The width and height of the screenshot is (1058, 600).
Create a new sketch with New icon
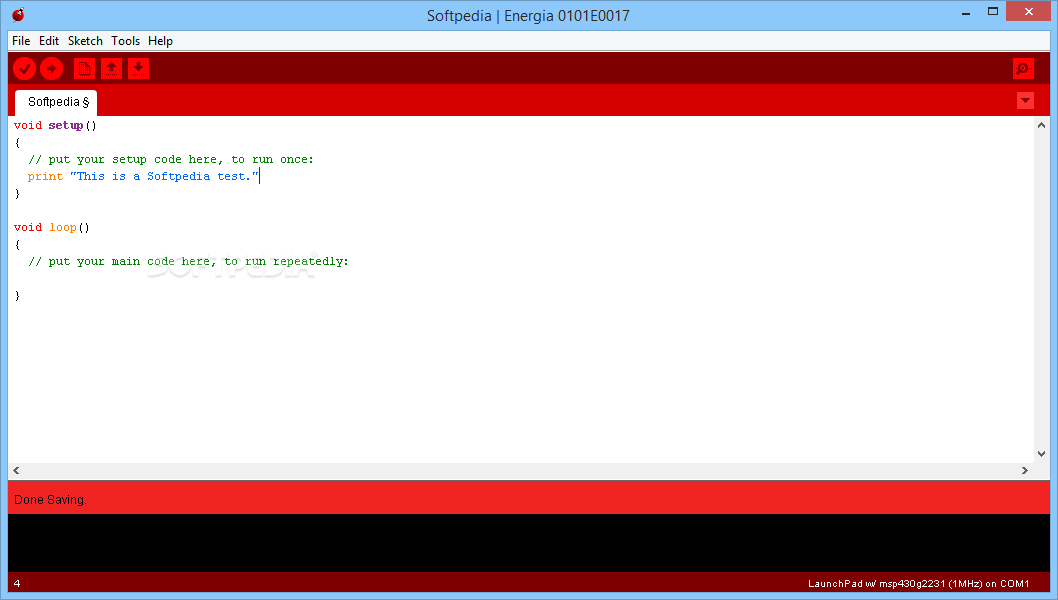84,68
